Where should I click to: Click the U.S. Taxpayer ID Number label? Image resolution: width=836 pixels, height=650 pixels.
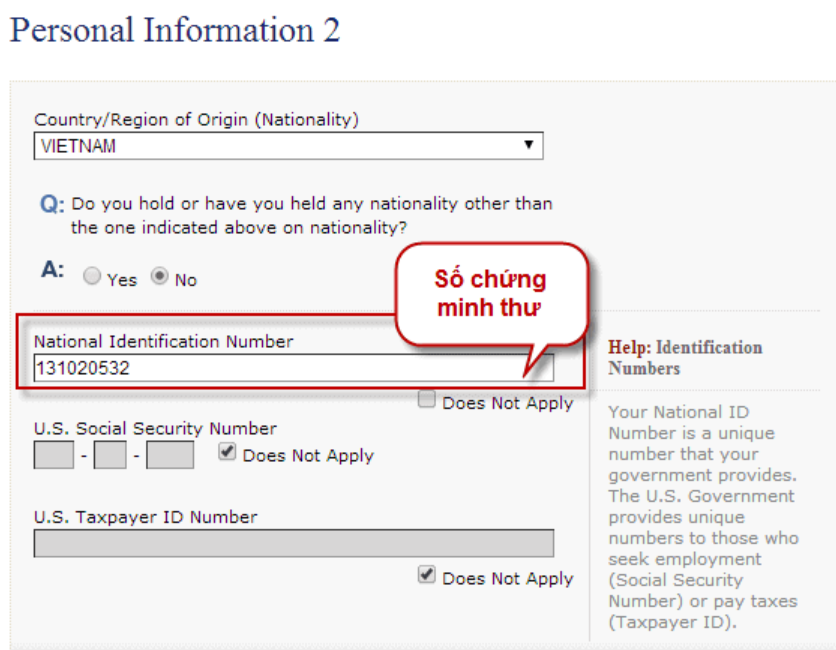tap(145, 517)
